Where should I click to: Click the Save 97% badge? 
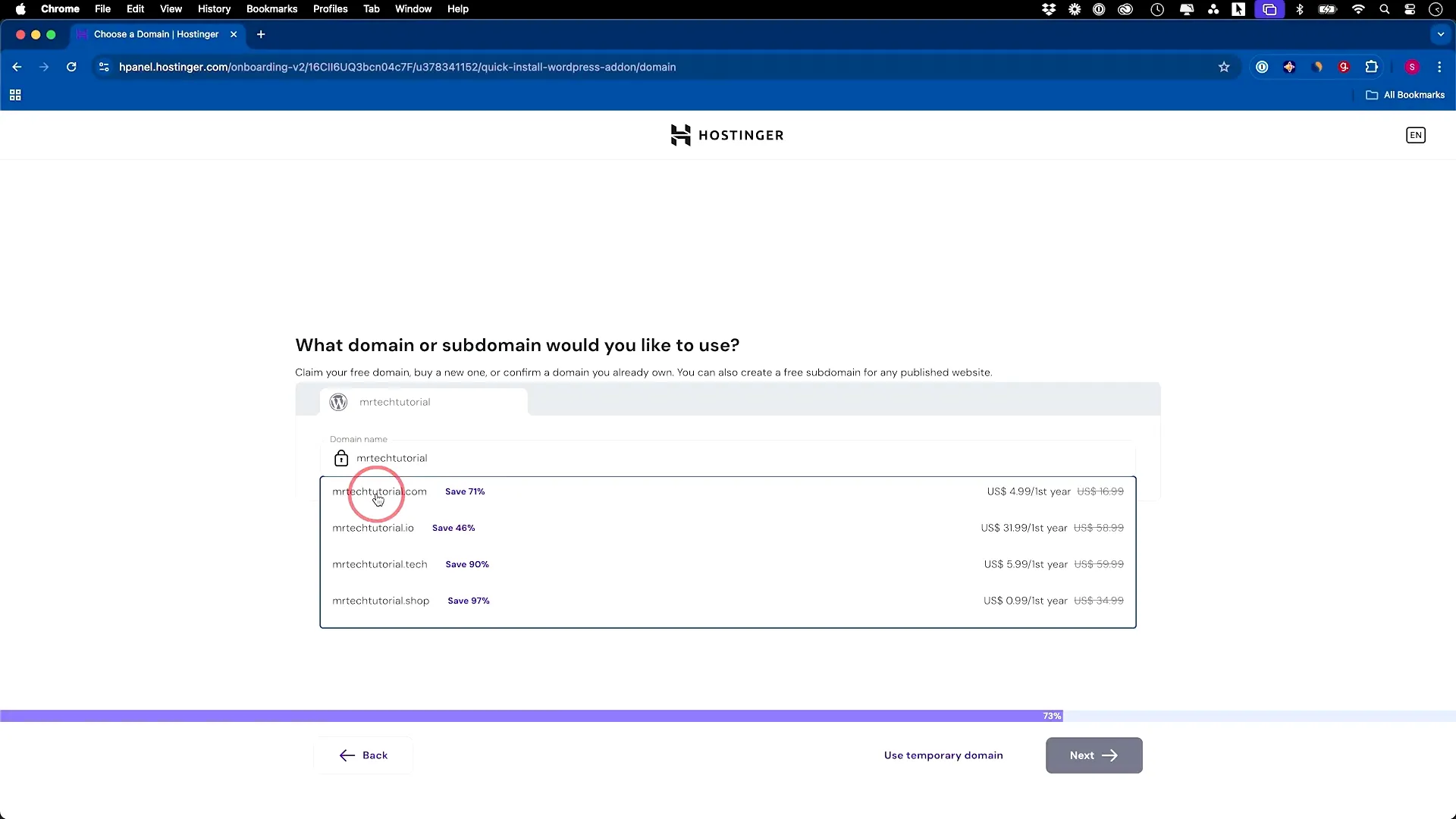tap(469, 601)
